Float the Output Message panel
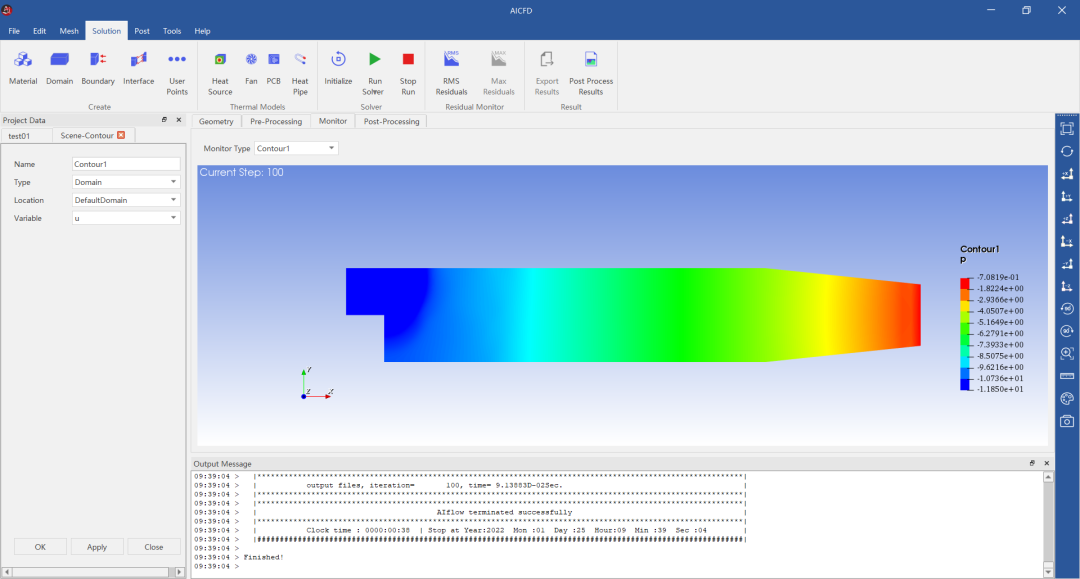This screenshot has width=1080, height=579. pyautogui.click(x=1032, y=463)
